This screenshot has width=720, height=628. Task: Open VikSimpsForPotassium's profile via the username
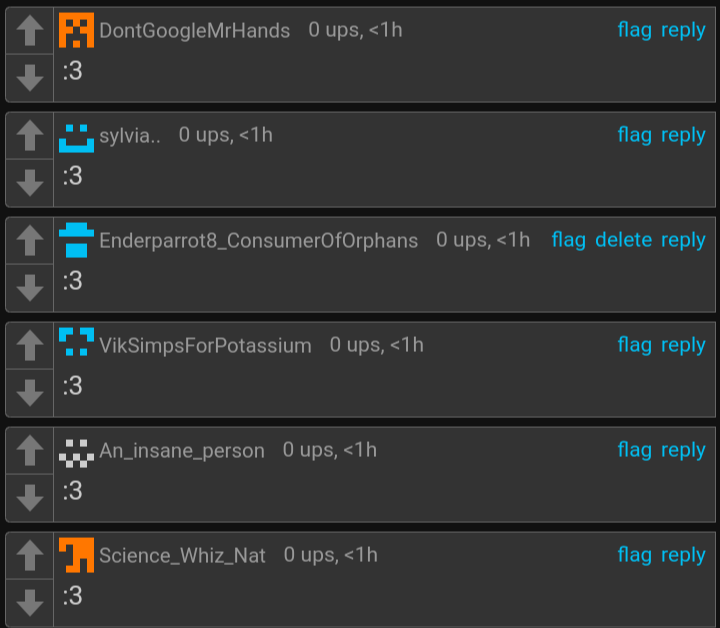click(x=205, y=346)
